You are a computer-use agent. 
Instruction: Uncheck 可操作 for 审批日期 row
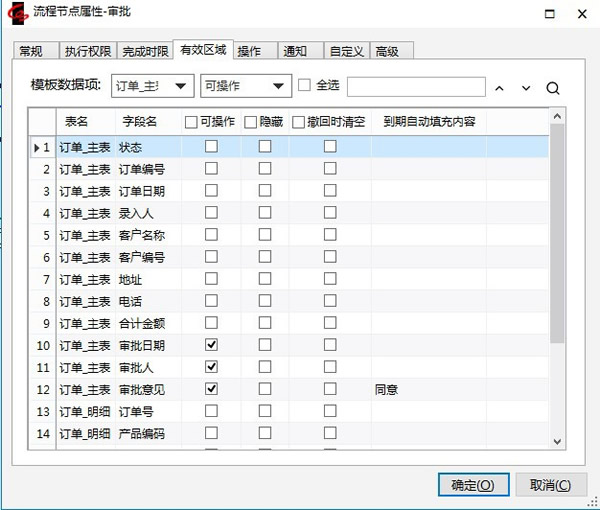point(211,345)
